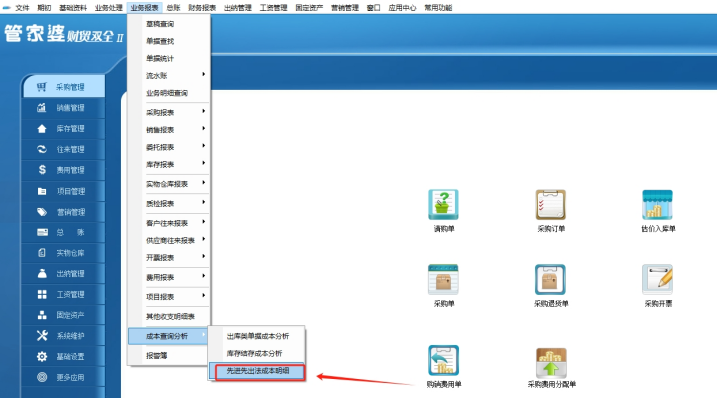The width and height of the screenshot is (718, 398).
Task: Open the 采购订单 clipboard icon
Action: (x=550, y=205)
